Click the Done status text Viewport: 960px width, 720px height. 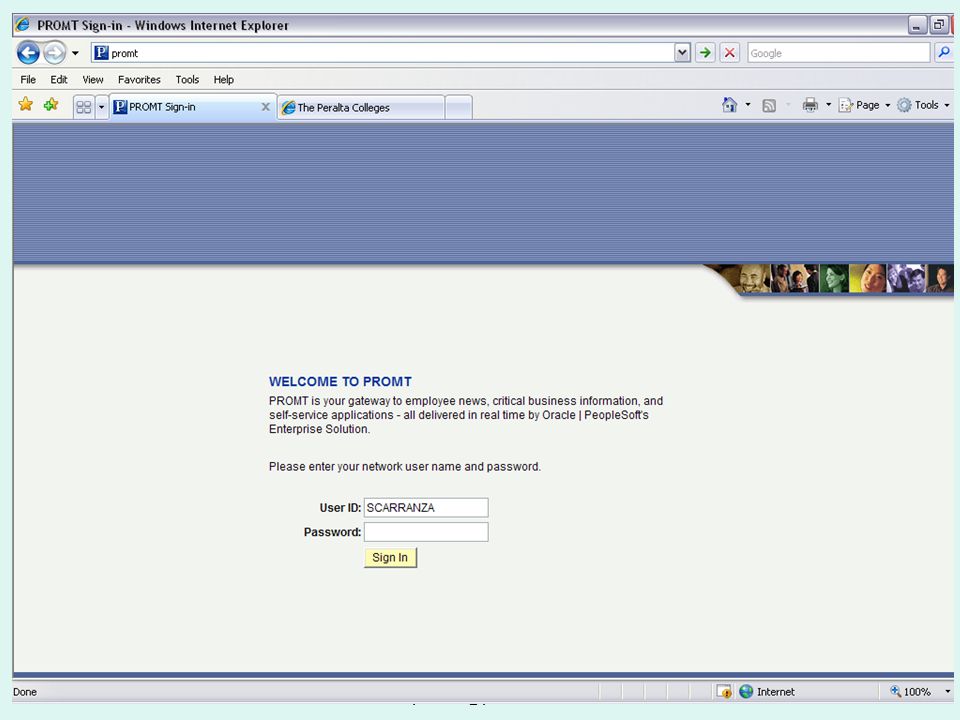[x=25, y=692]
